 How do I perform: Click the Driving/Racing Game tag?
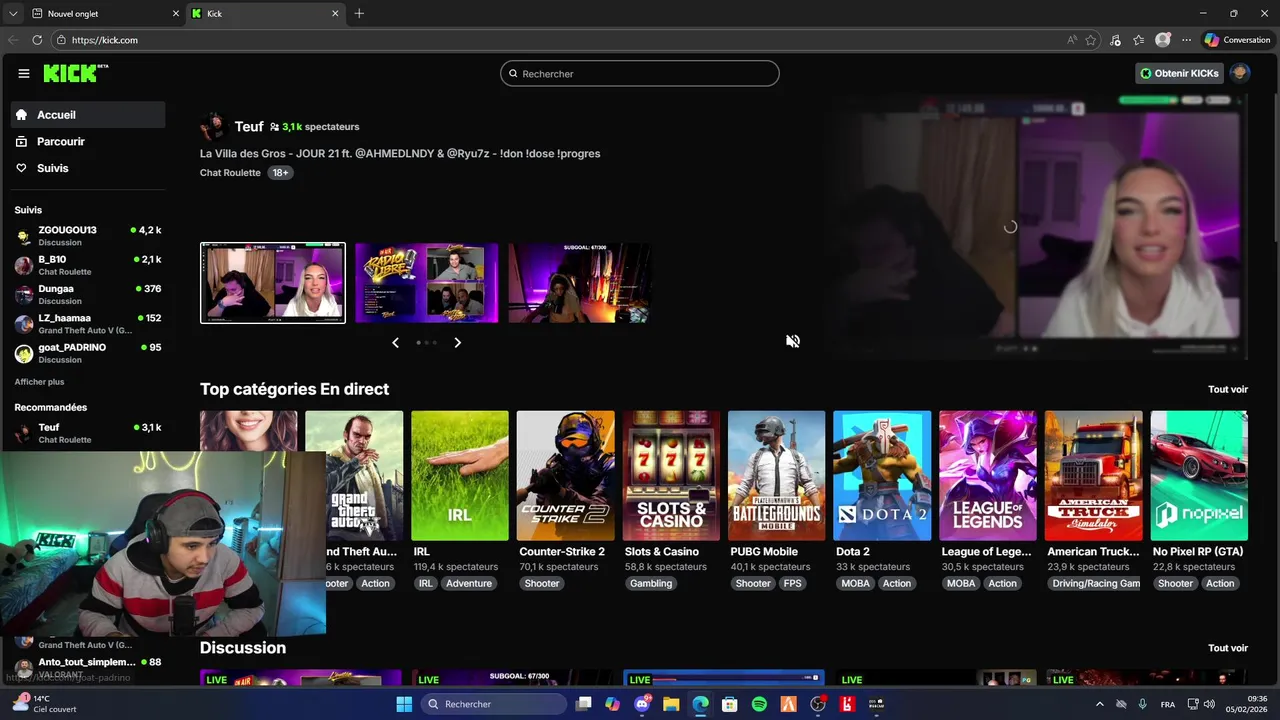pos(1096,584)
